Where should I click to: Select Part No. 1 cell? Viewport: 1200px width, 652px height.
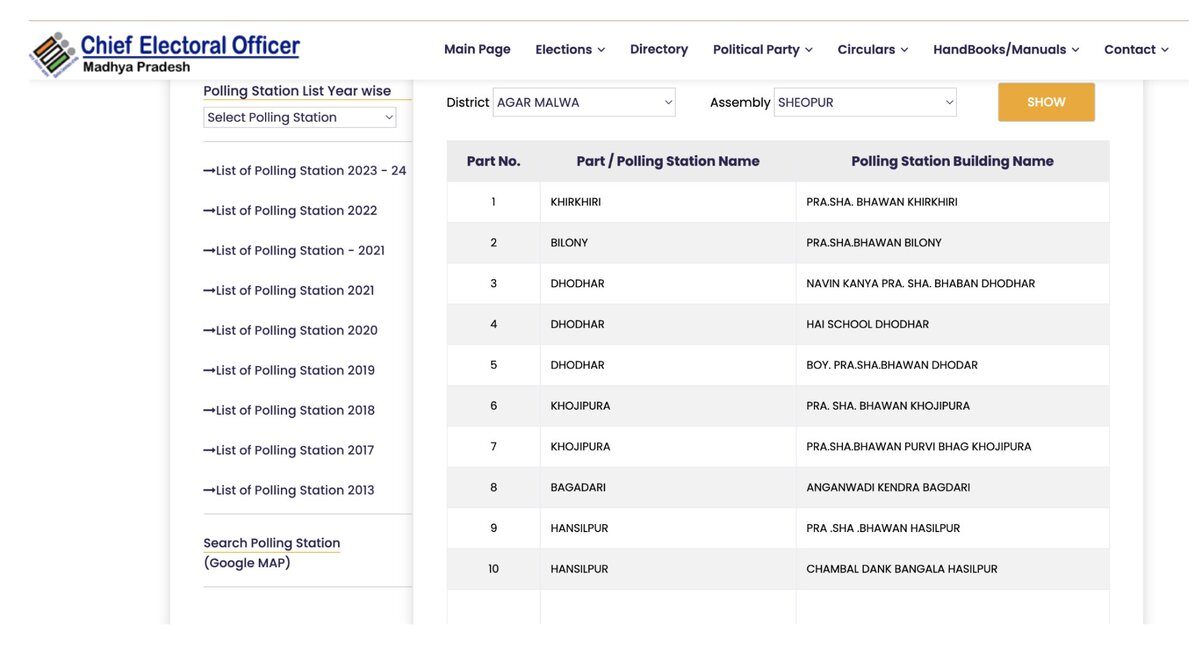point(493,202)
